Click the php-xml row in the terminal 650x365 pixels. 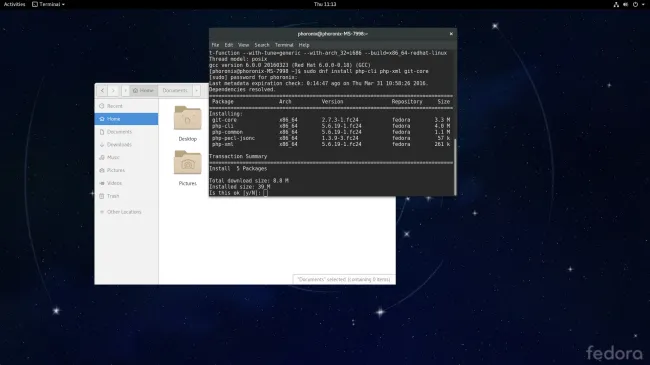point(331,144)
